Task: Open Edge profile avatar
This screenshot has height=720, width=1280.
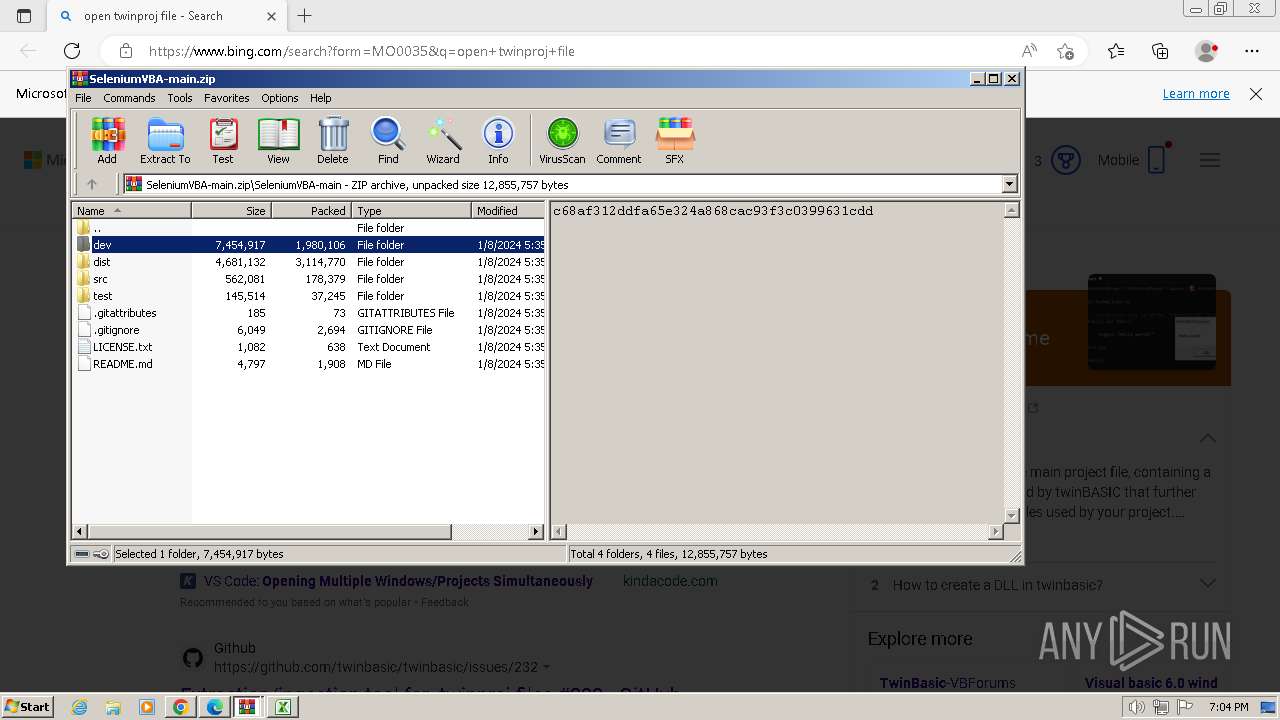Action: click(1206, 51)
